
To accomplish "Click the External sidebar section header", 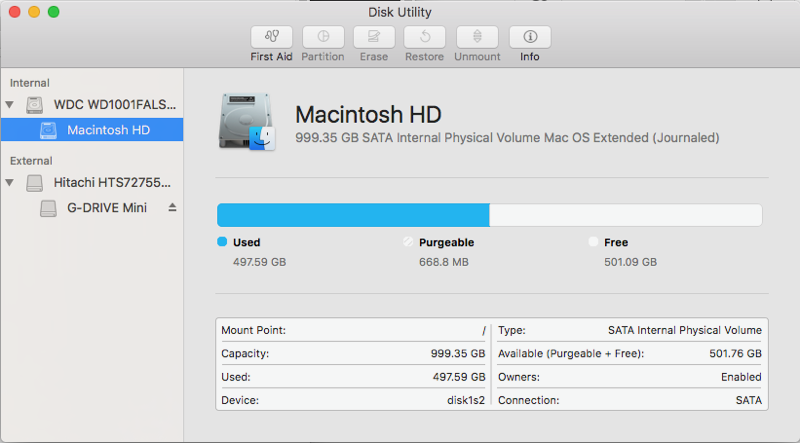I will [x=31, y=161].
